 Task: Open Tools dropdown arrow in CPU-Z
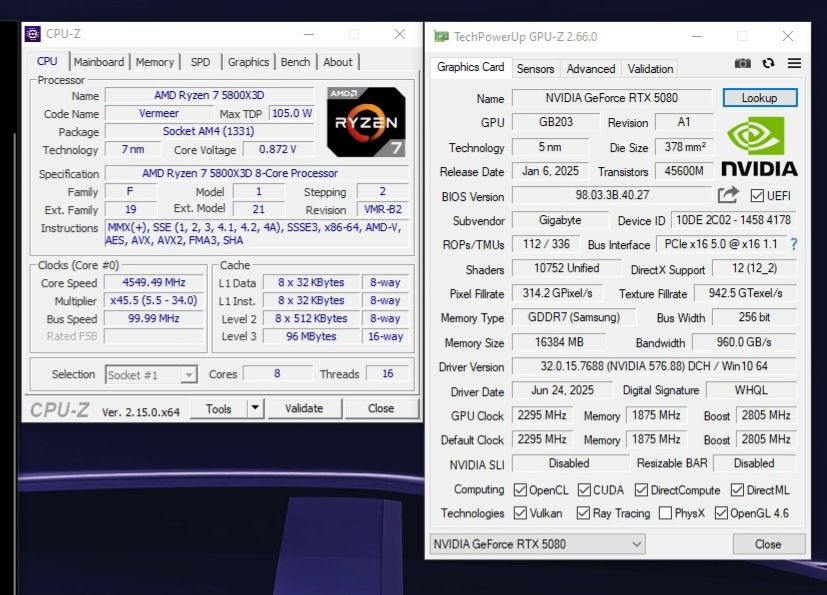255,408
